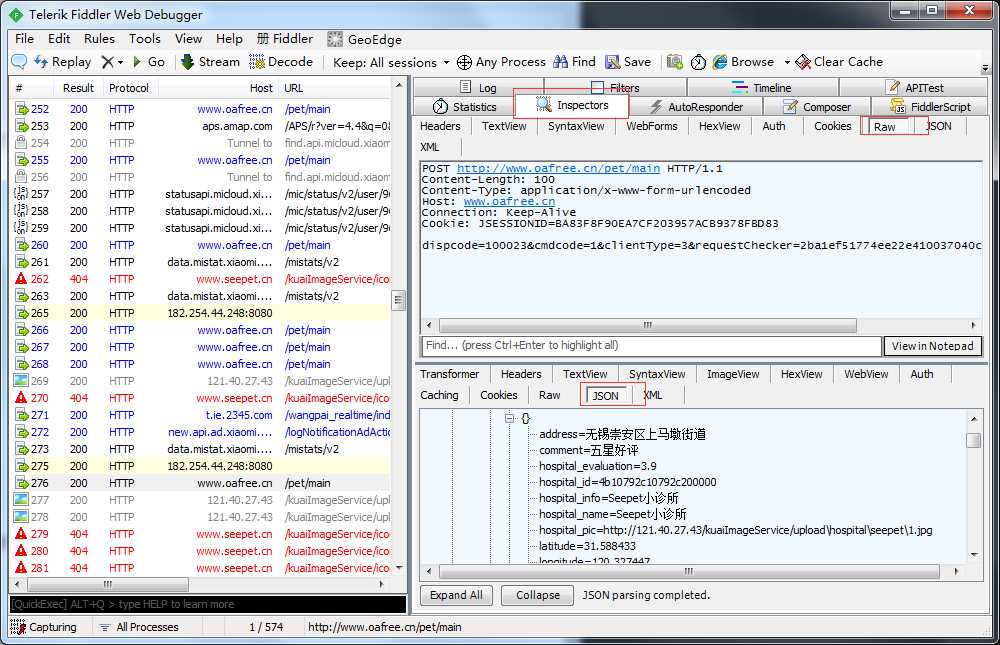Click the View in Notepad button
Viewport: 1000px width, 645px height.
coord(932,346)
